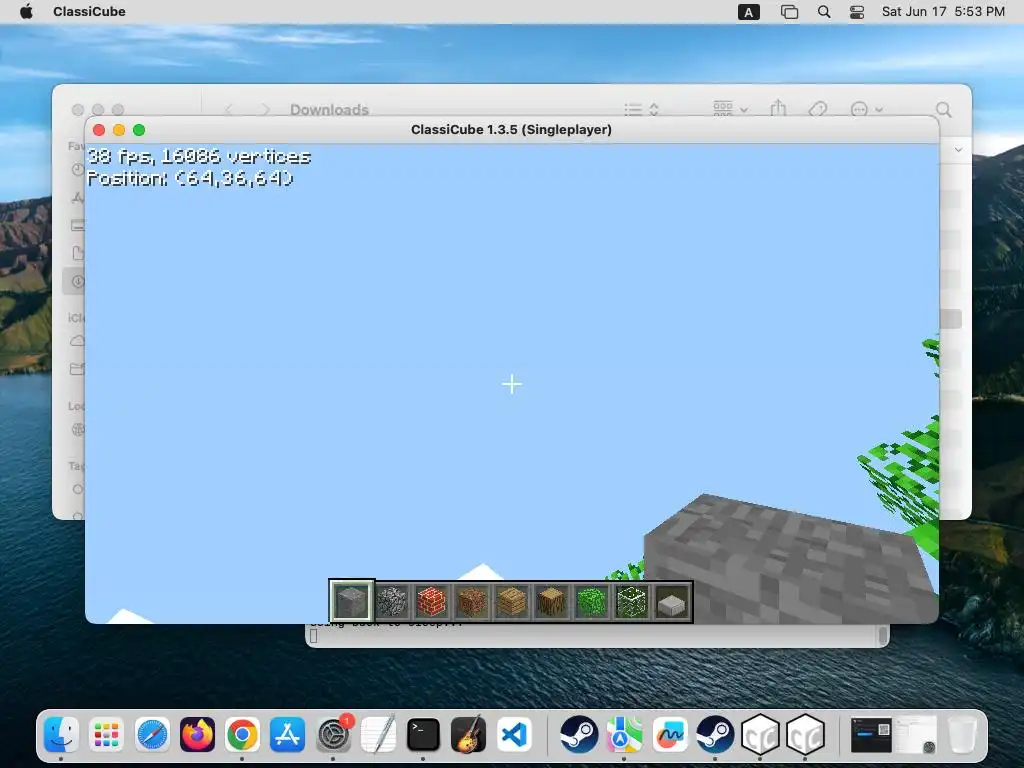Click the Tags icon in Finder toolbar
Screen dimensions: 1024x768
[818, 109]
